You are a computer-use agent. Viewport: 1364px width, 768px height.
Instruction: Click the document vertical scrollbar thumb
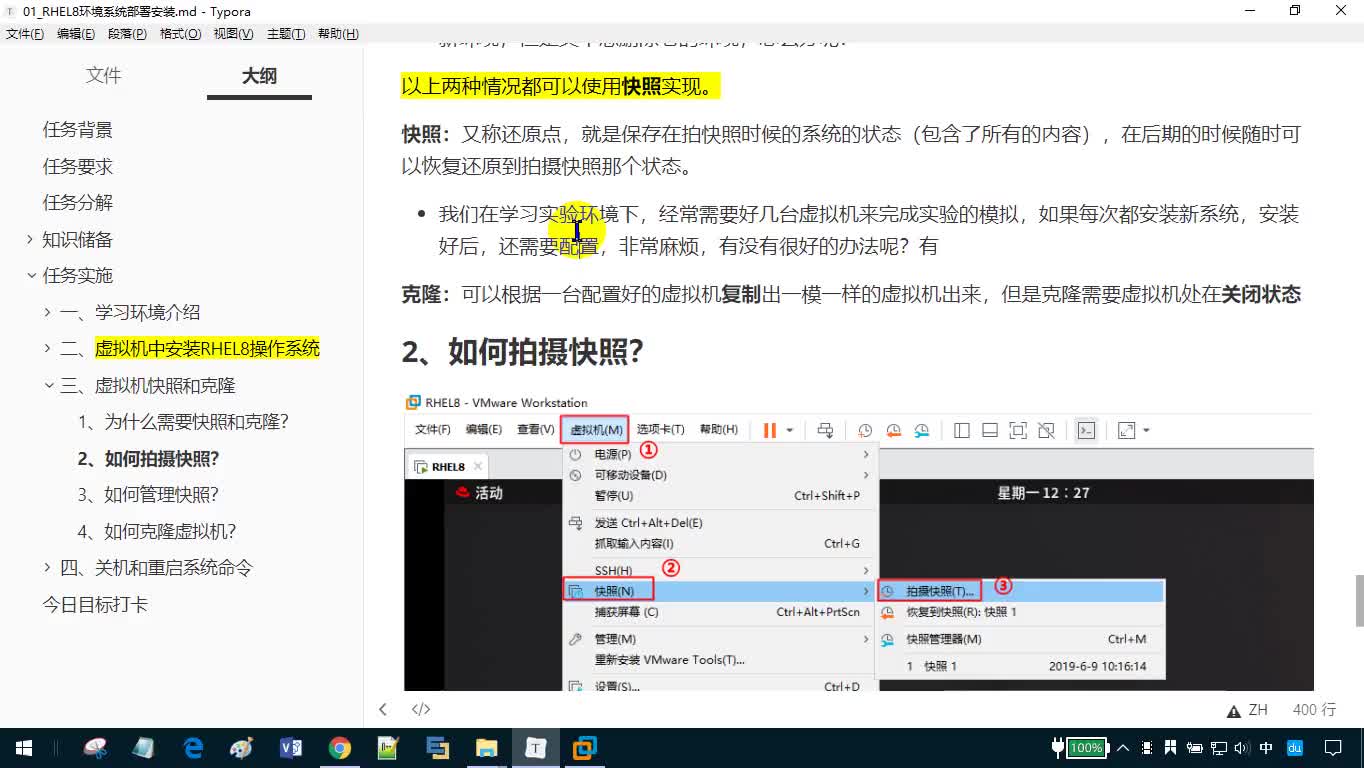[x=1358, y=600]
